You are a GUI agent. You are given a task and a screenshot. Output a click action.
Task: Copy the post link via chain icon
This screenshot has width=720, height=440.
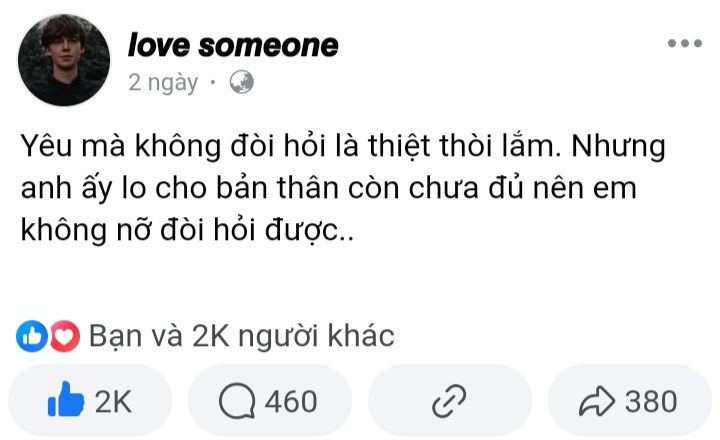click(450, 401)
